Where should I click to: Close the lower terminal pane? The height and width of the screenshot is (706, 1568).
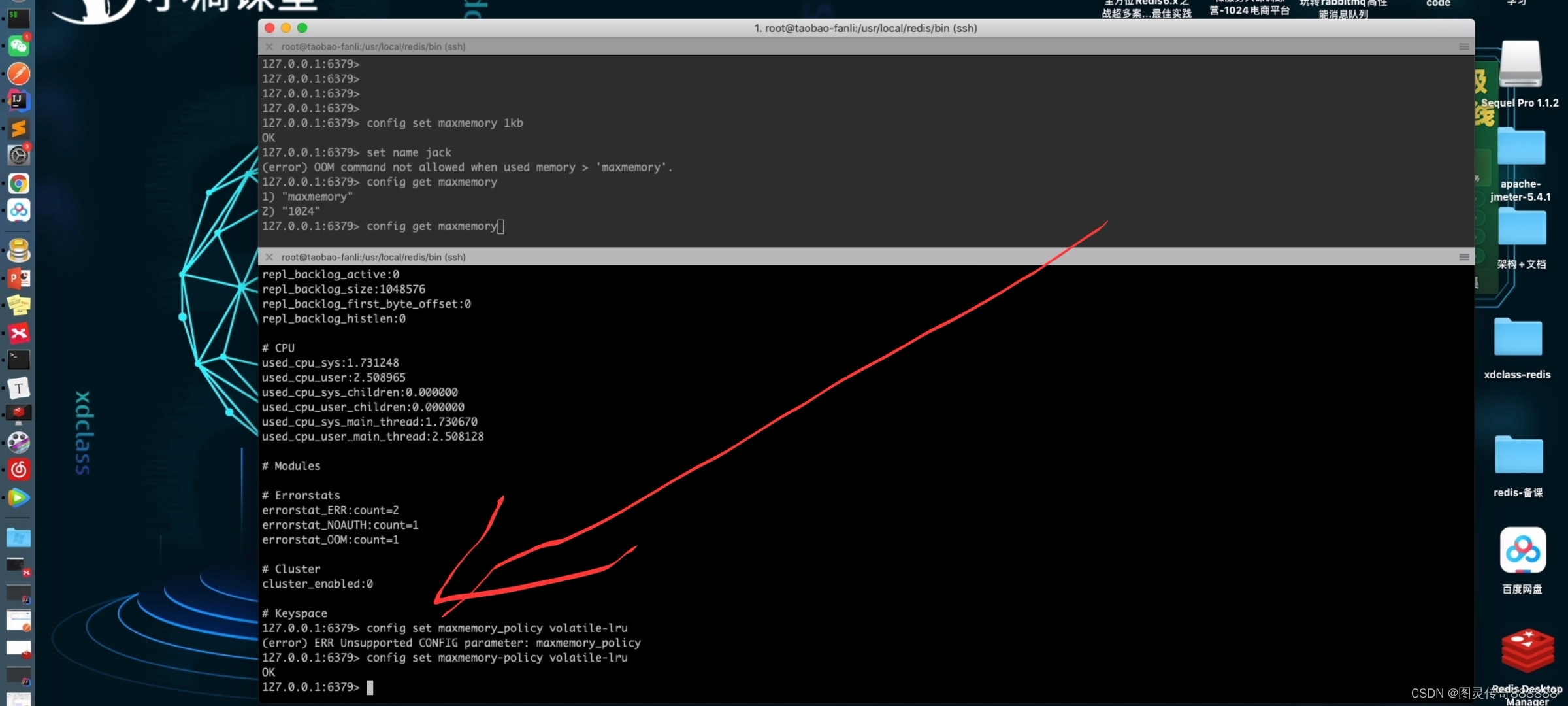269,257
